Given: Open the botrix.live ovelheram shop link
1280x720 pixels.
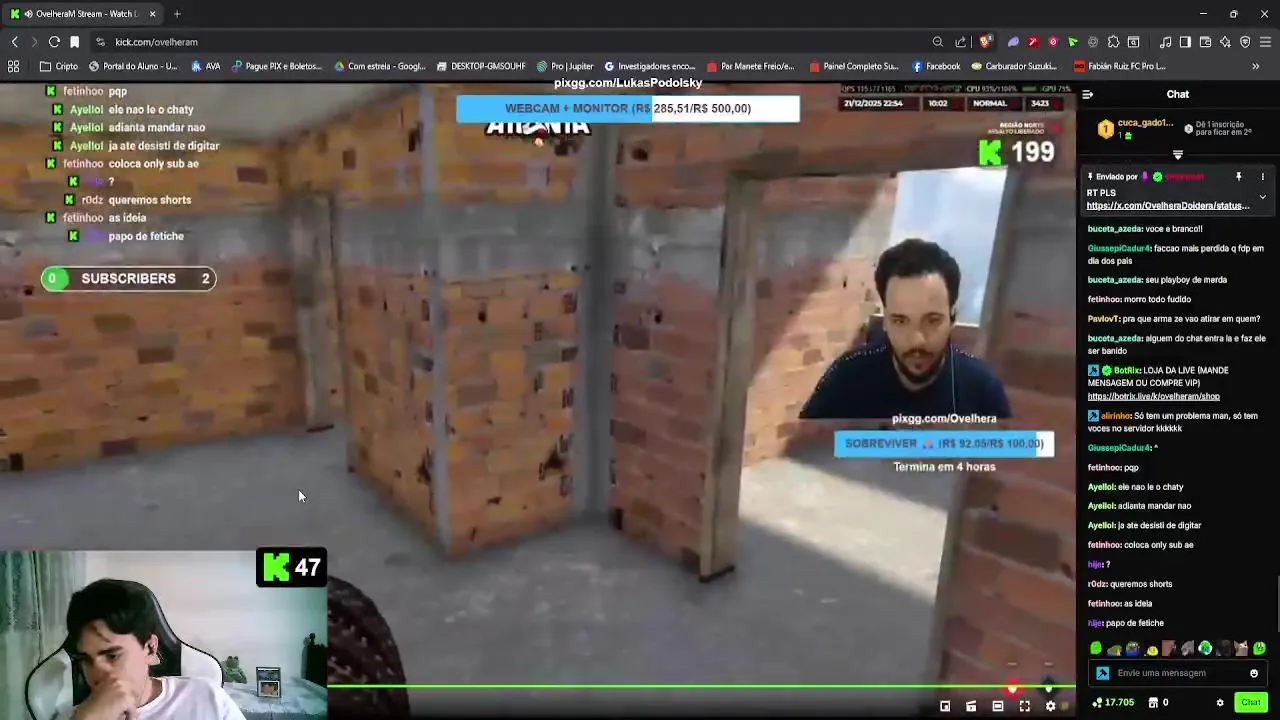Looking at the screenshot, I should [x=1154, y=396].
